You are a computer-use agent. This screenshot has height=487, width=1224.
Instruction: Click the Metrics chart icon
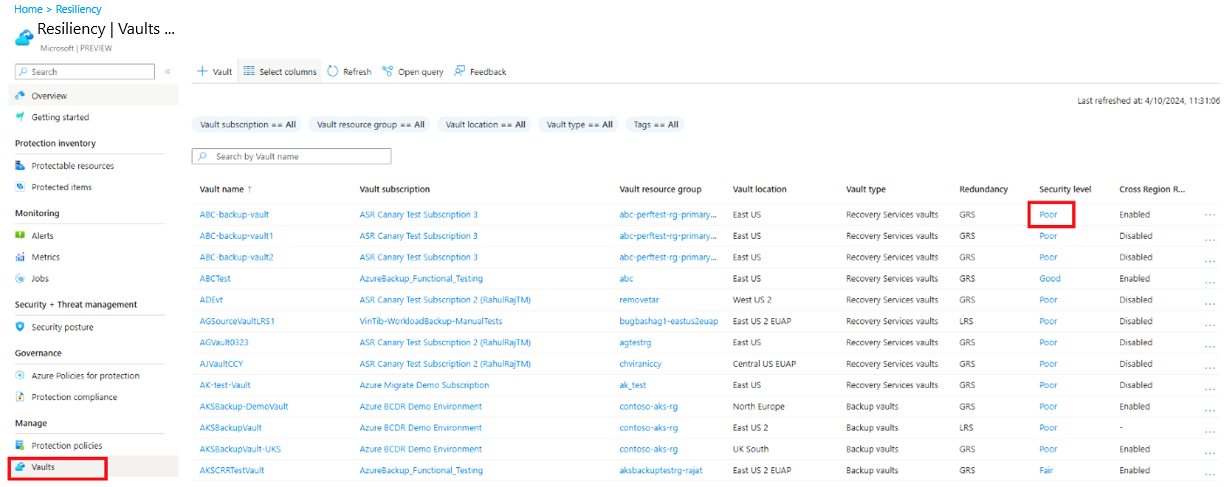tap(20, 257)
